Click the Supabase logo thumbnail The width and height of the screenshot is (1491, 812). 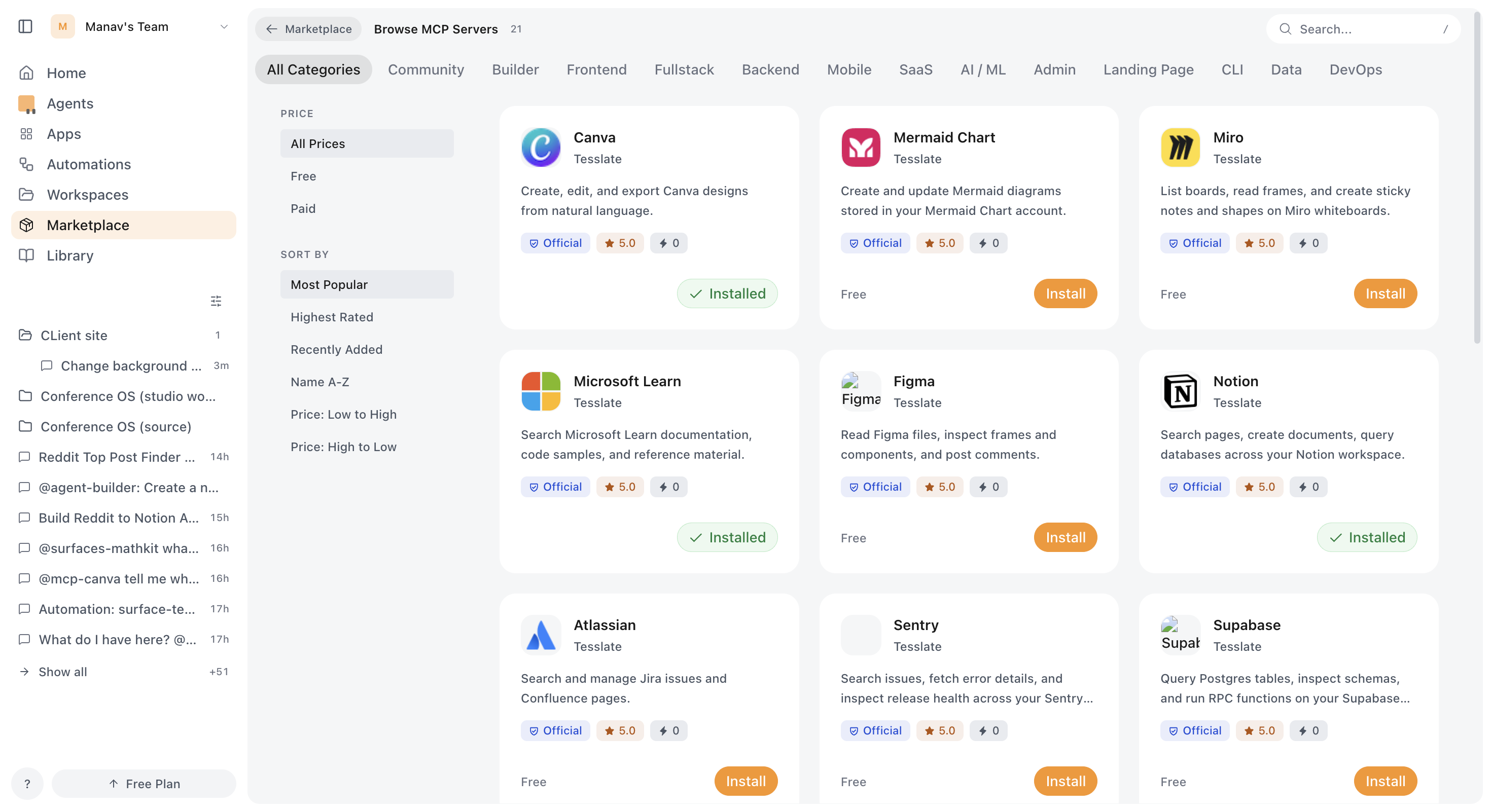point(1180,635)
